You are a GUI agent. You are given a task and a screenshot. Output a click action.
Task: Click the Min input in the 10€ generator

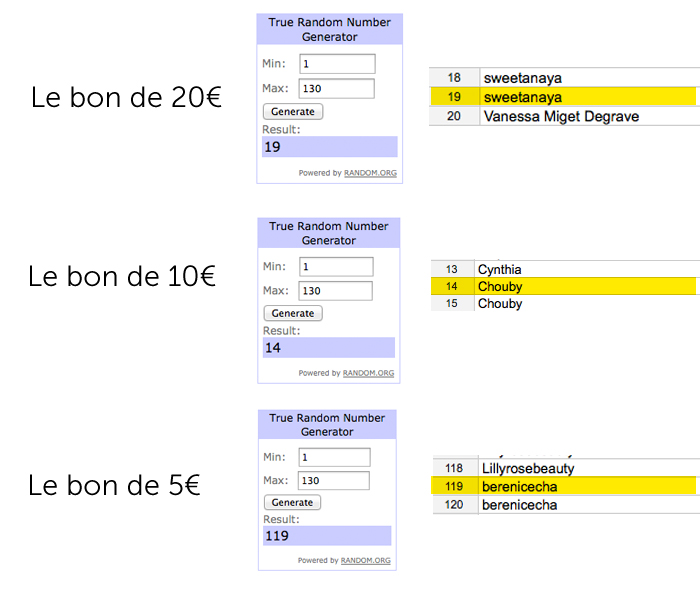click(x=335, y=267)
